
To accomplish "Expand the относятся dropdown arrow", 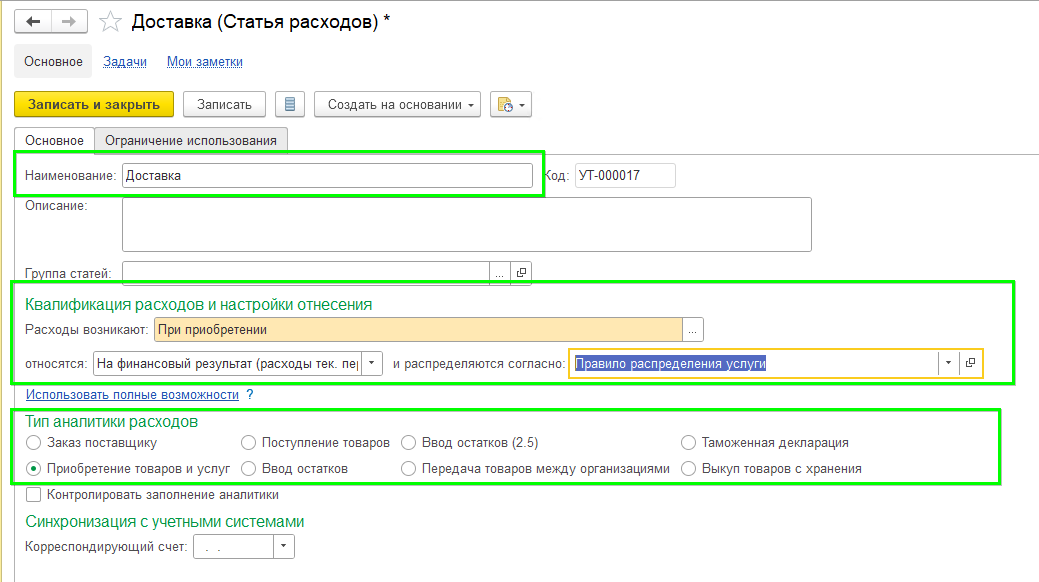I will (372, 363).
